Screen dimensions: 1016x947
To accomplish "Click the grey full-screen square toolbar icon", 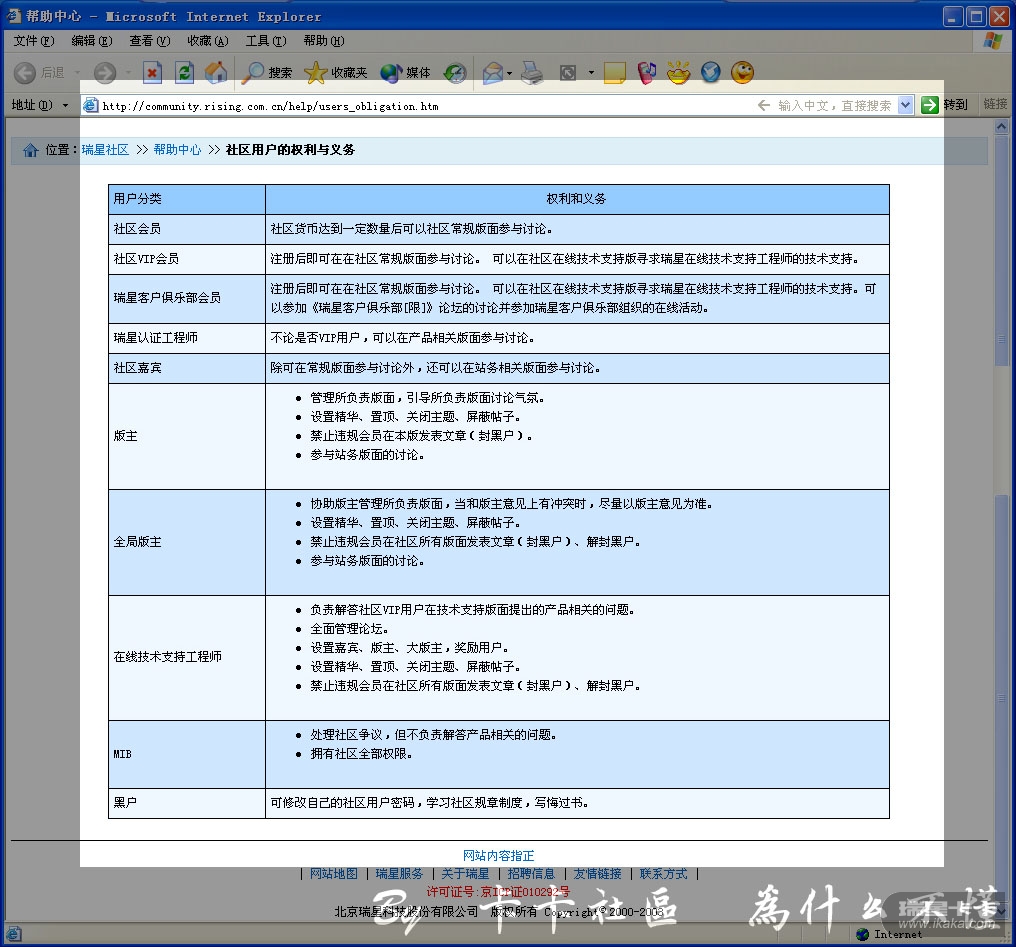I will tap(568, 73).
